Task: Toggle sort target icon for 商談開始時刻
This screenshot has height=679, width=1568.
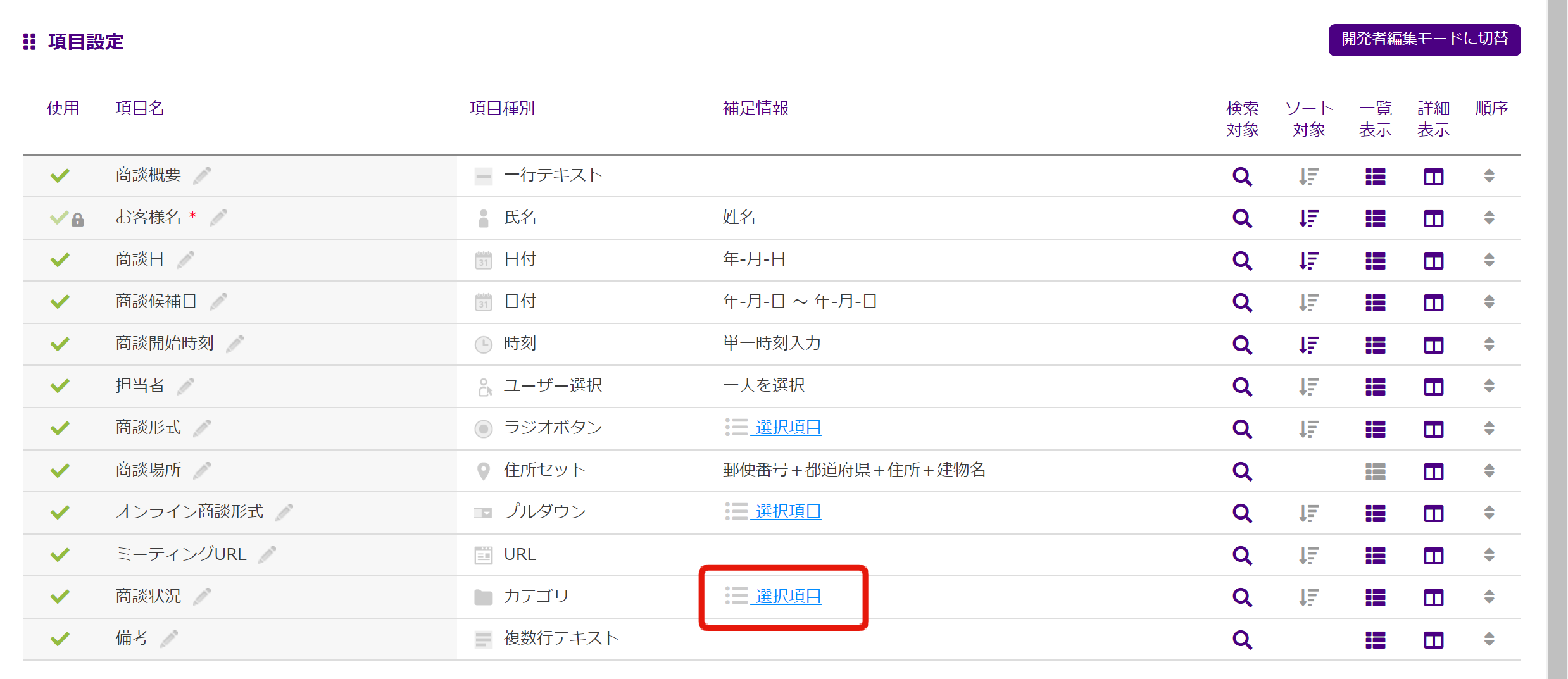Action: coord(1308,345)
